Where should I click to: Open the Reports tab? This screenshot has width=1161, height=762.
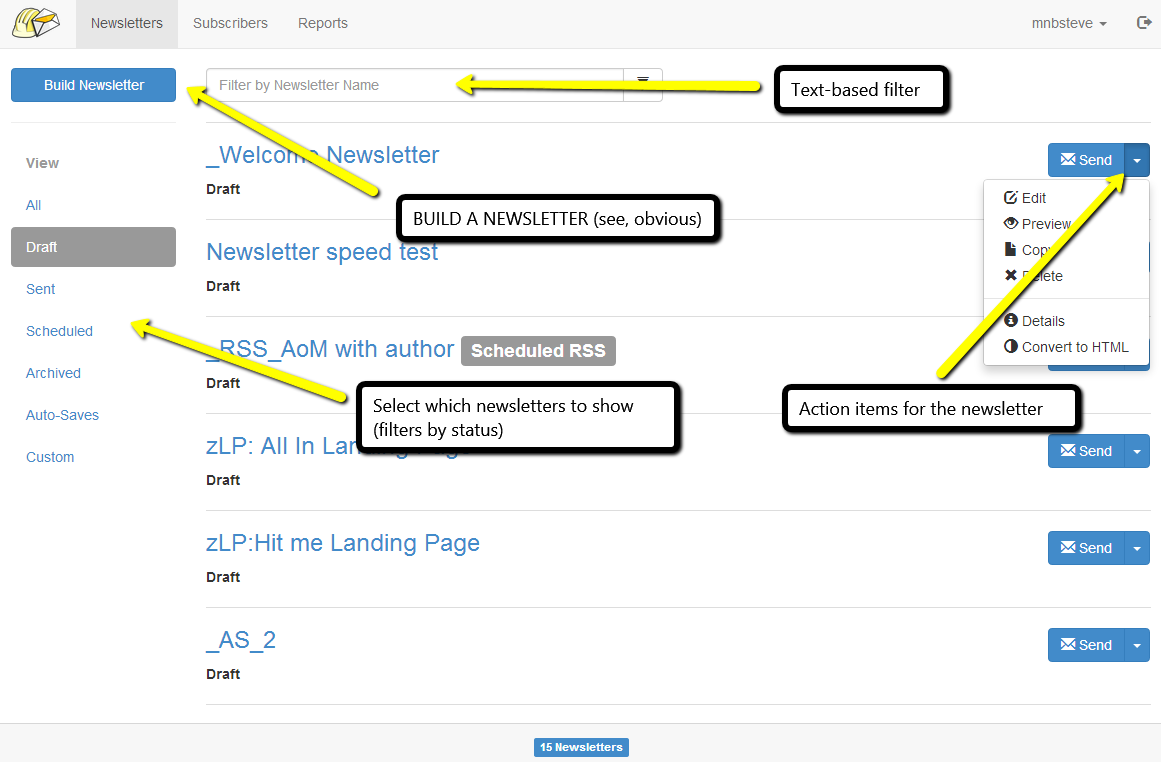coord(323,24)
